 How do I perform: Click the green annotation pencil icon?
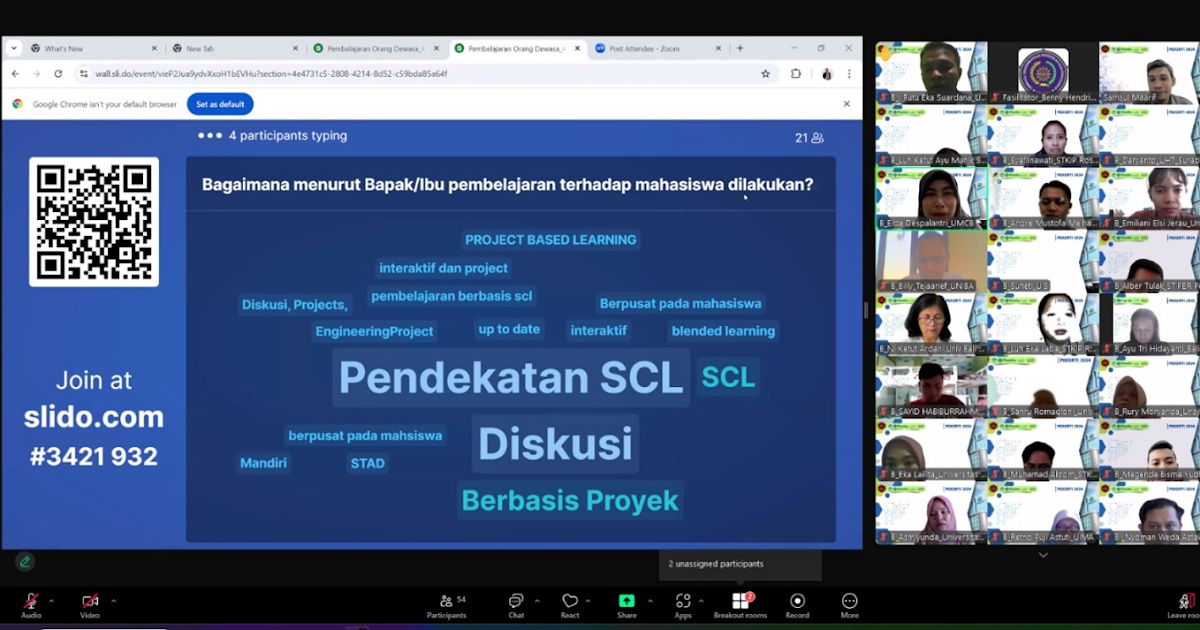[x=25, y=562]
